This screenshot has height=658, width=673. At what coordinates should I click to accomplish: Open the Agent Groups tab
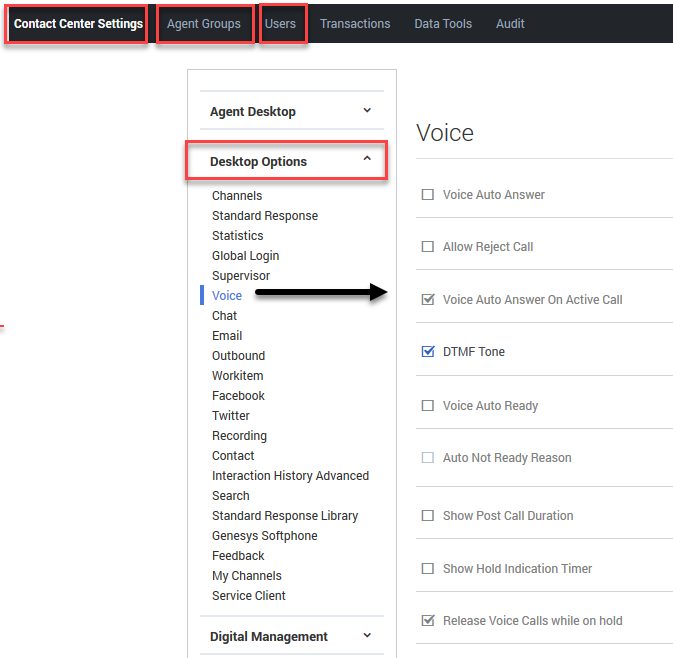pos(204,24)
